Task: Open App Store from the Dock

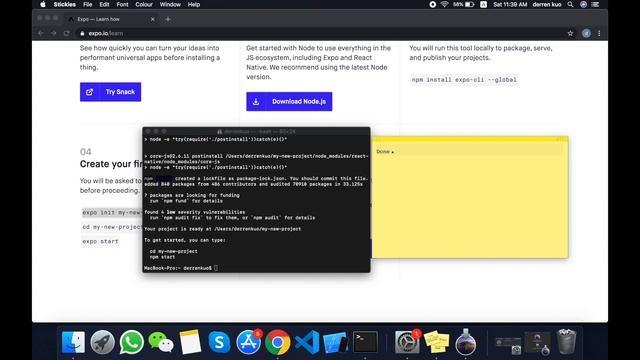Action: pyautogui.click(x=248, y=342)
